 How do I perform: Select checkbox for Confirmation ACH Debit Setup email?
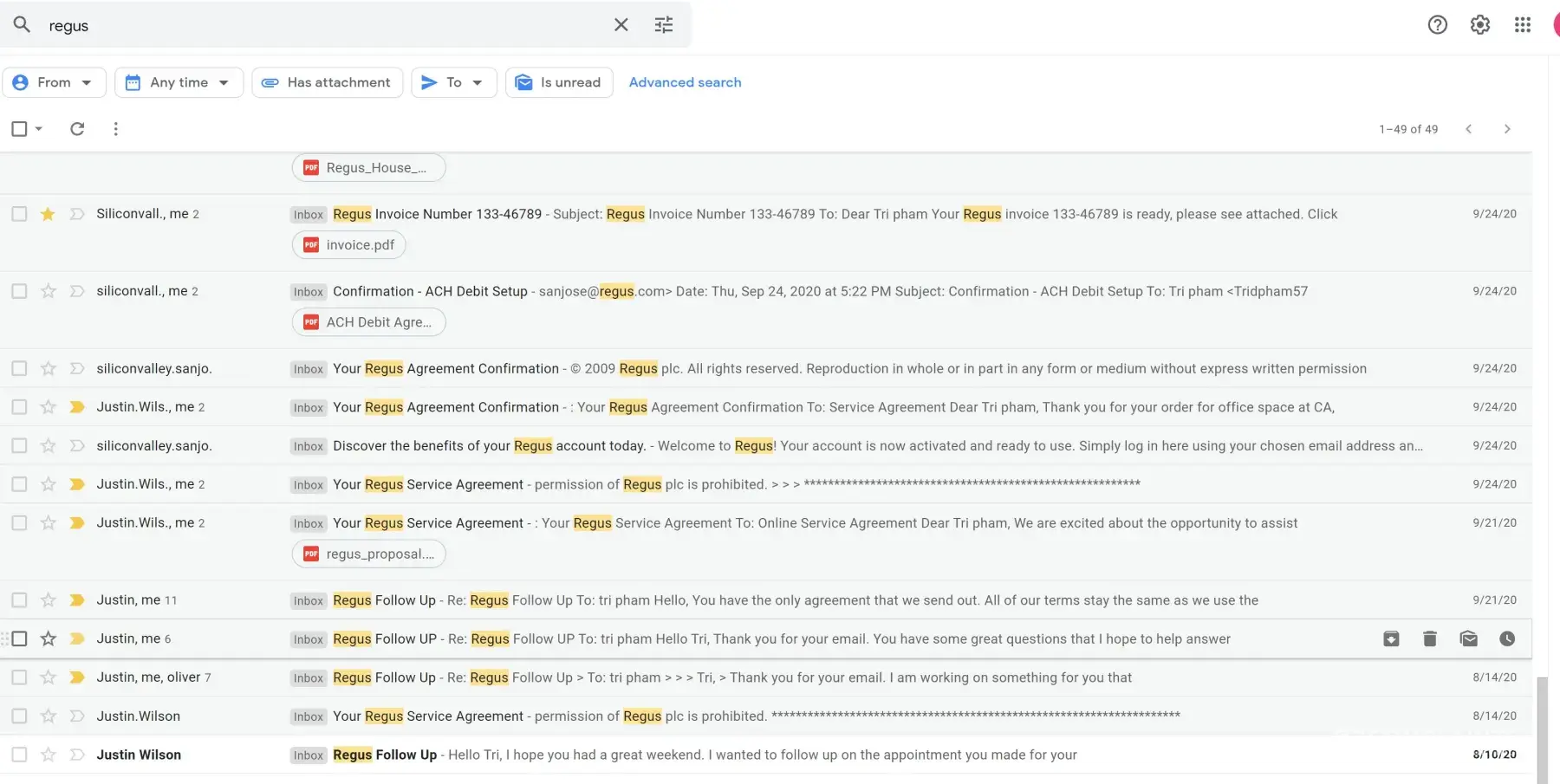(x=19, y=291)
